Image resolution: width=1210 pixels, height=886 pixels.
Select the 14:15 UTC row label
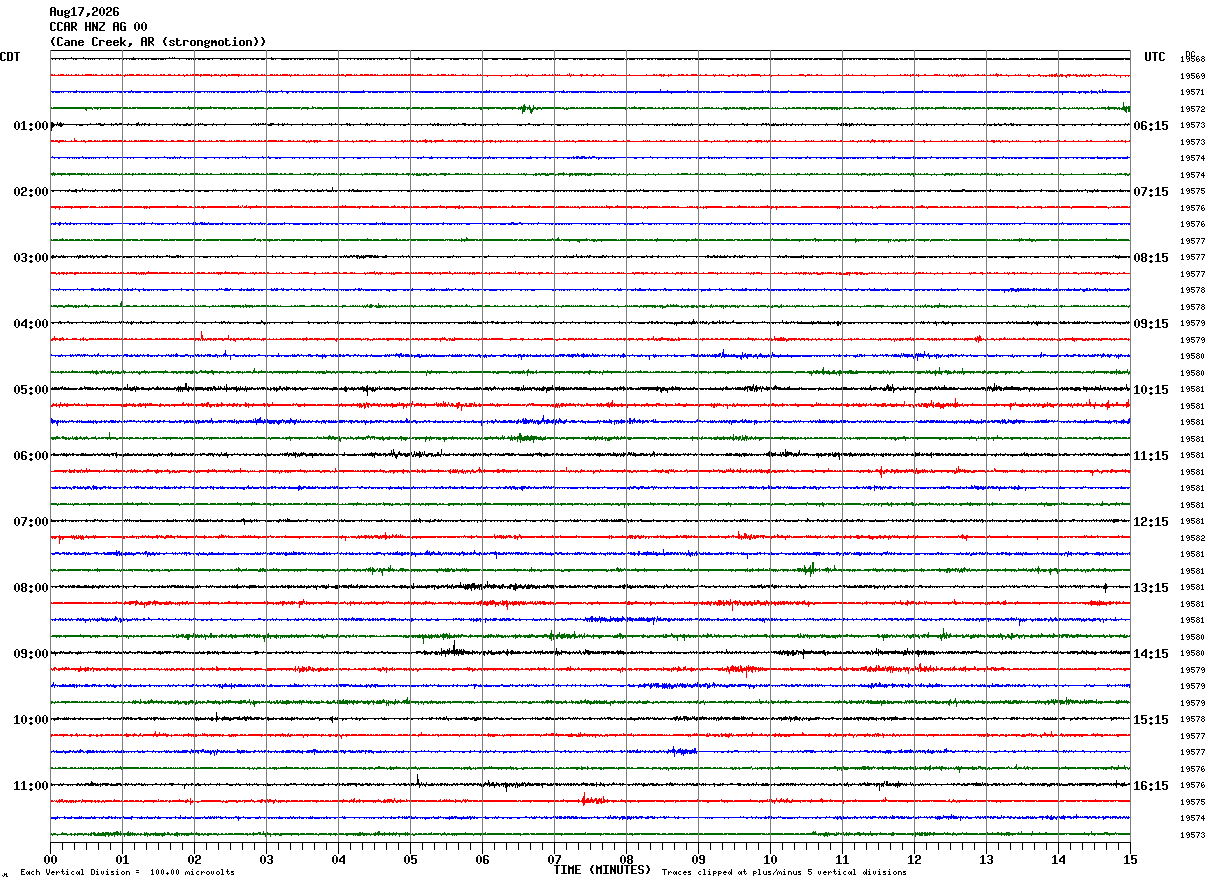point(1150,654)
